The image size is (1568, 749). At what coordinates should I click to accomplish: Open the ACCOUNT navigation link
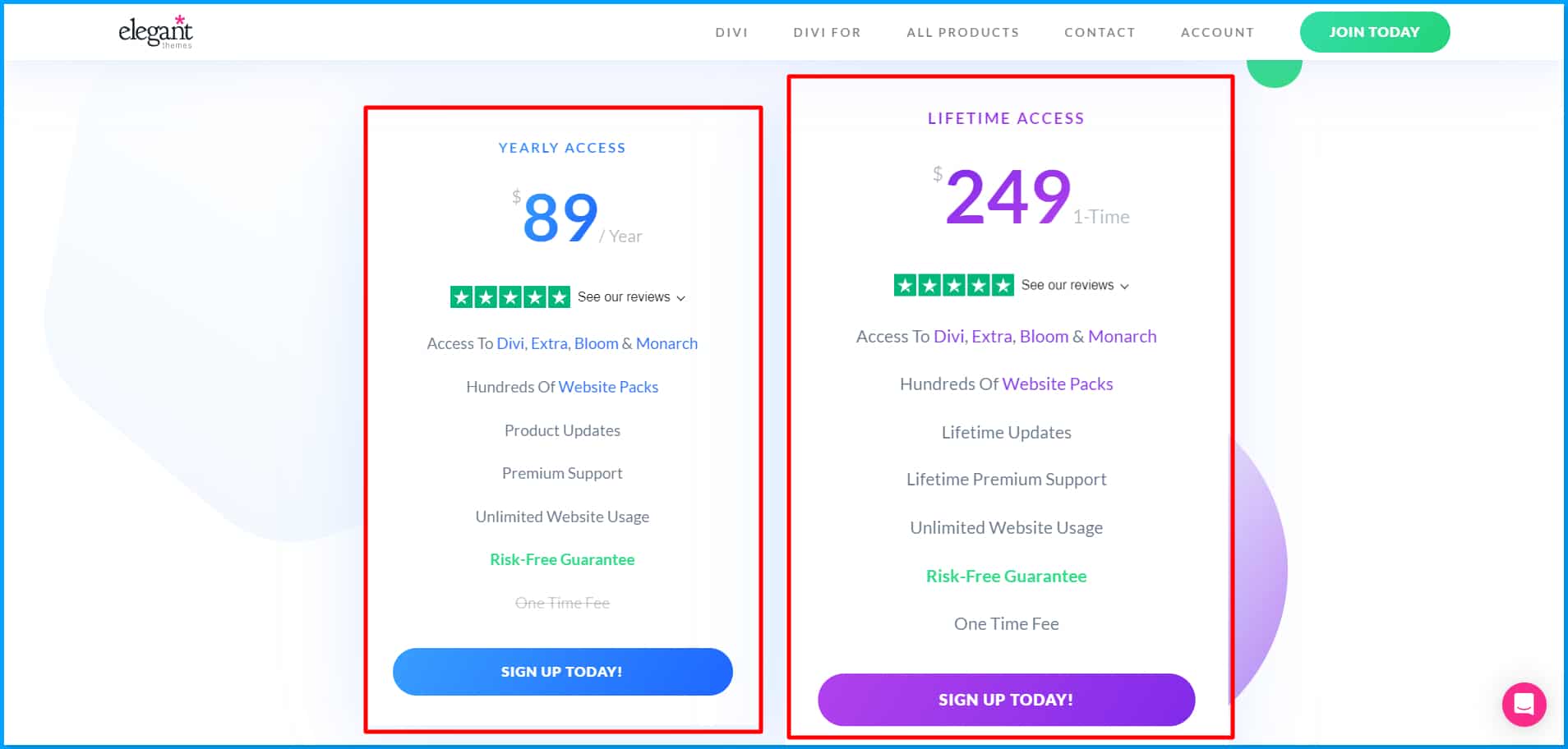tap(1217, 33)
